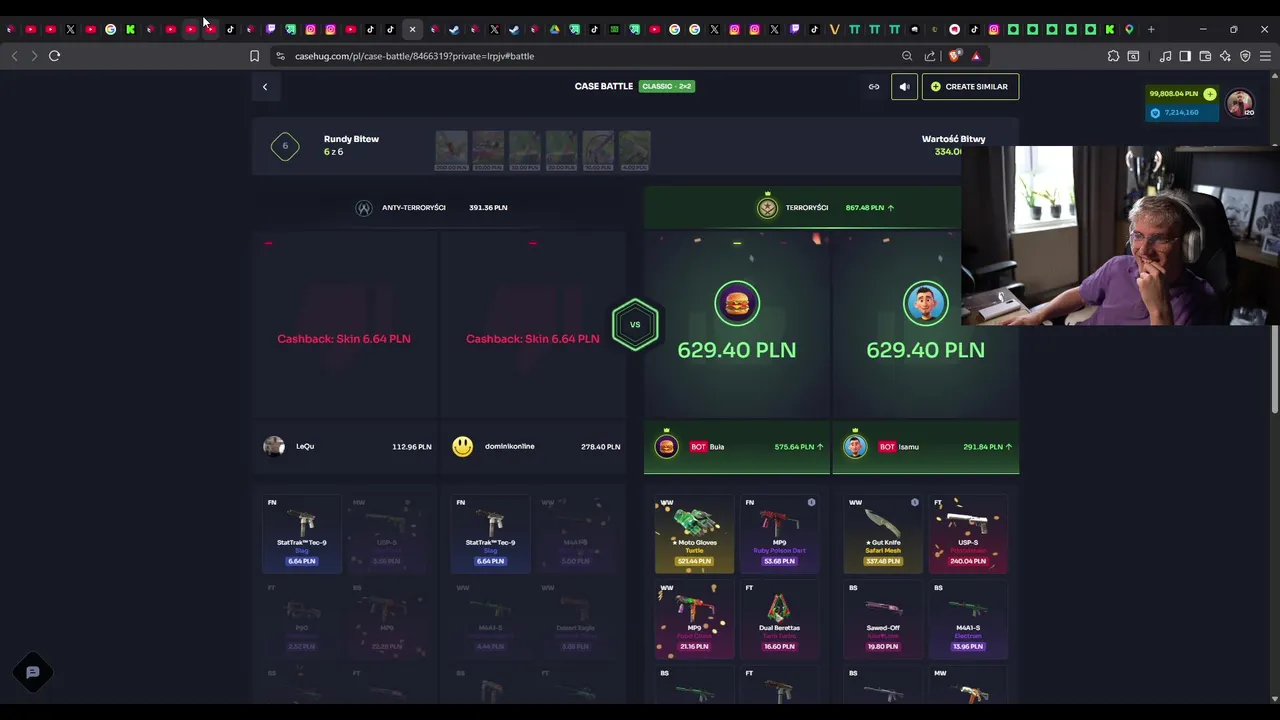Open the browser extensions puzzle icon

point(1113,56)
